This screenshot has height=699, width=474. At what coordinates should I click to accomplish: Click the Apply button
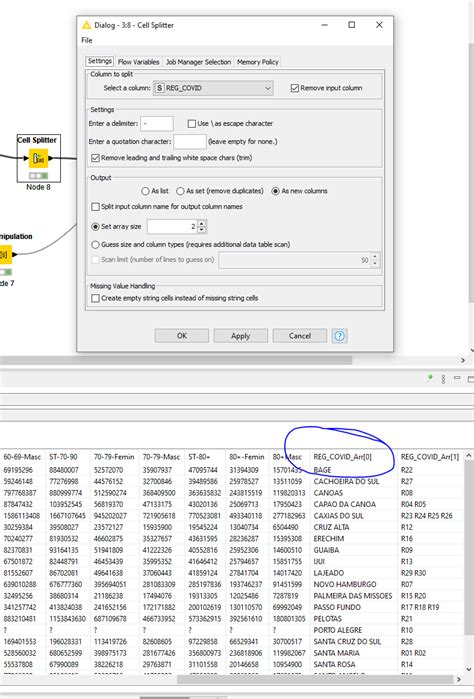tap(241, 336)
